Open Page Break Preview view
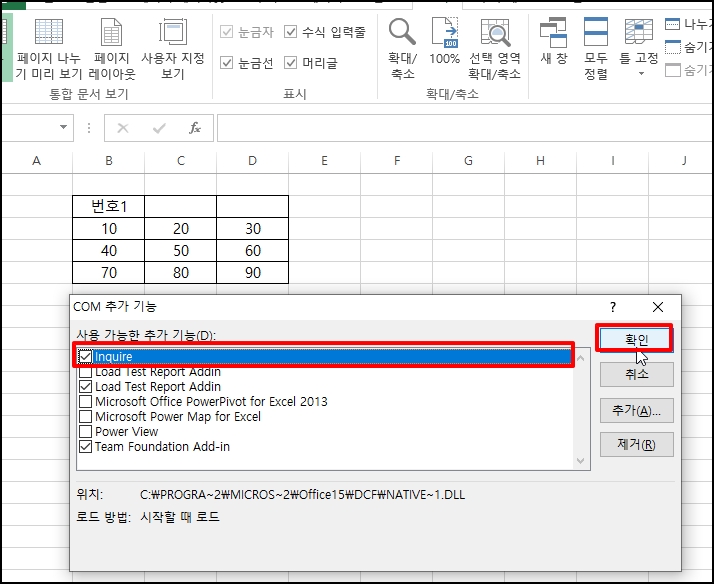The height and width of the screenshot is (584, 714). point(49,49)
